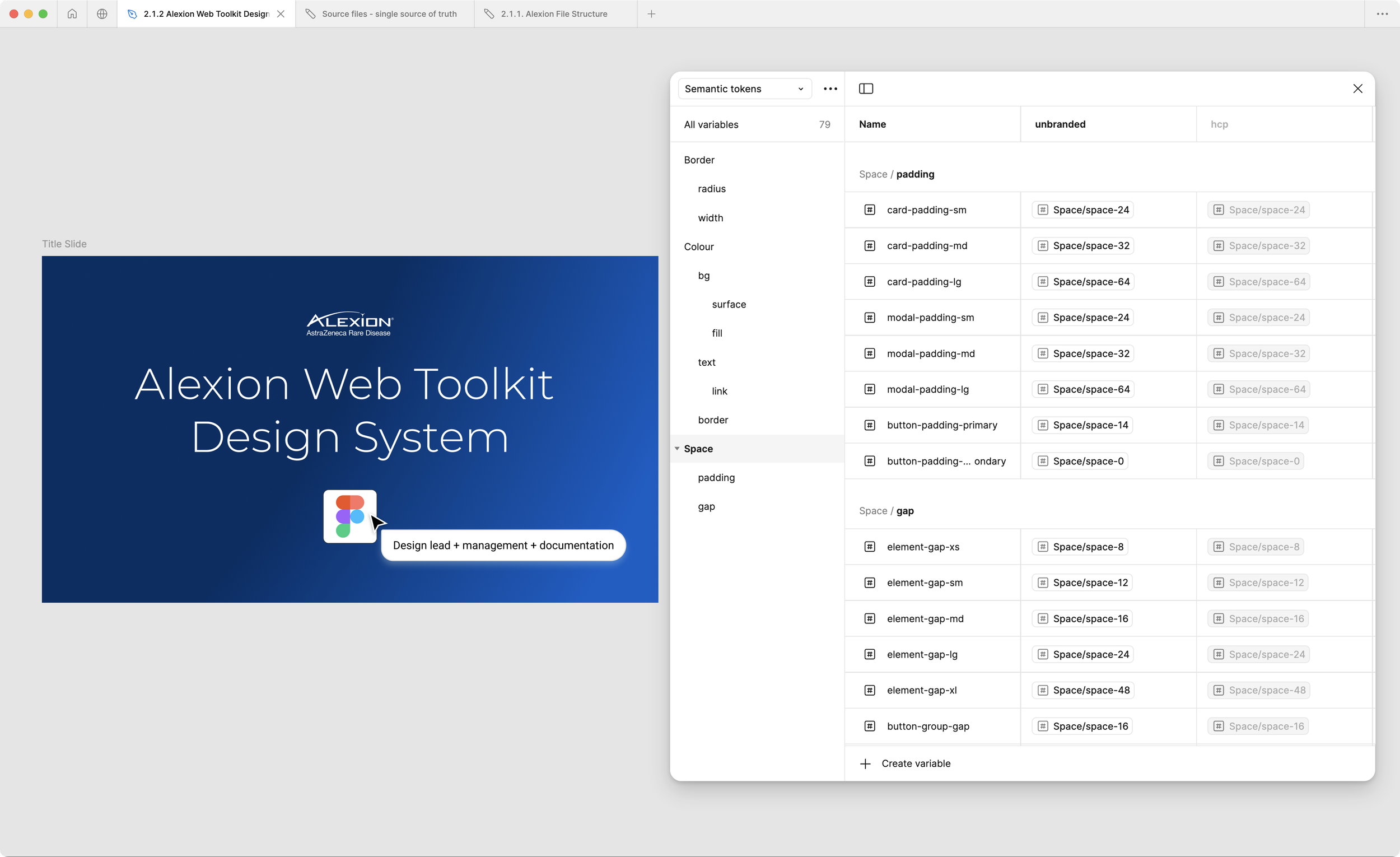Click the unbranded mode column header

coord(1060,124)
